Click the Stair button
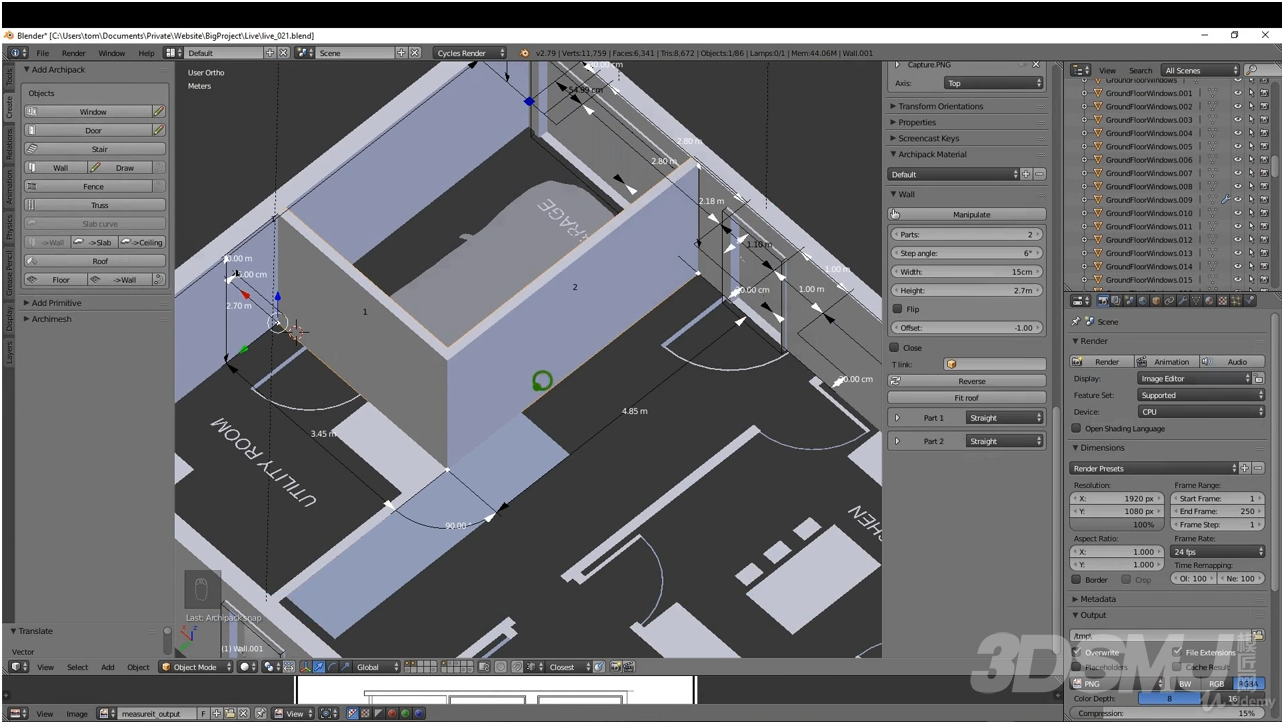The height and width of the screenshot is (724, 1284). pyautogui.click(x=95, y=149)
